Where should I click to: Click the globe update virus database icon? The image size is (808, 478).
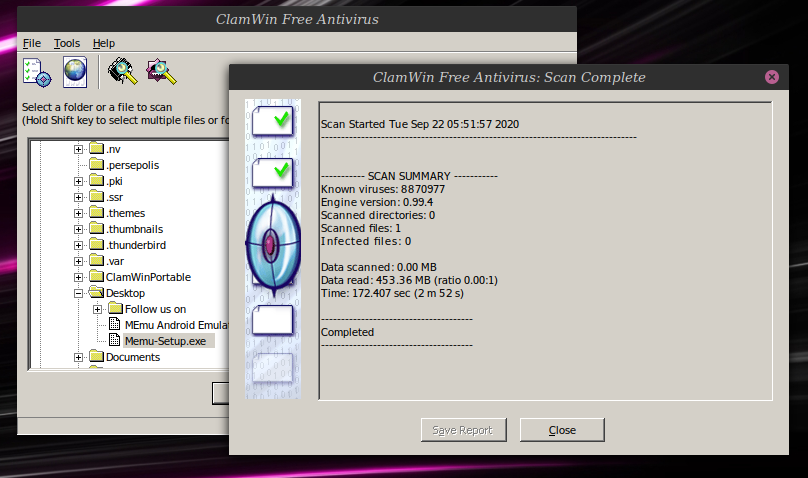point(75,72)
